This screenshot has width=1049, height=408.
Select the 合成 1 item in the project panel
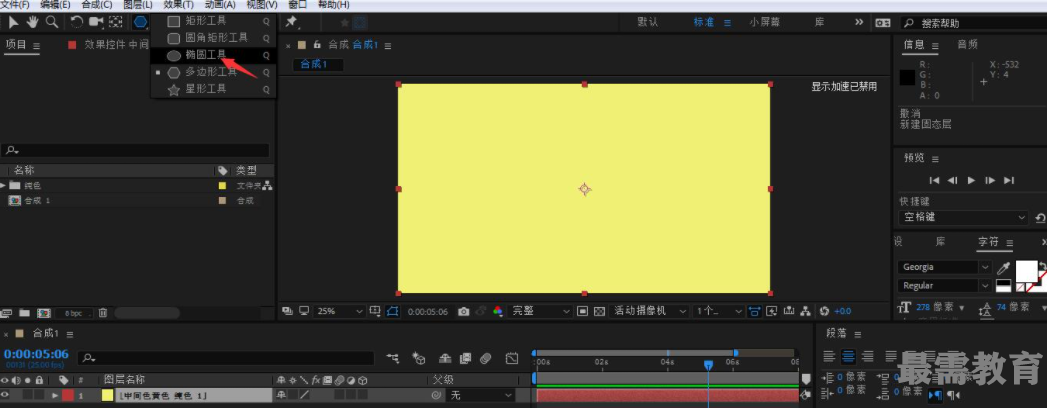37,200
